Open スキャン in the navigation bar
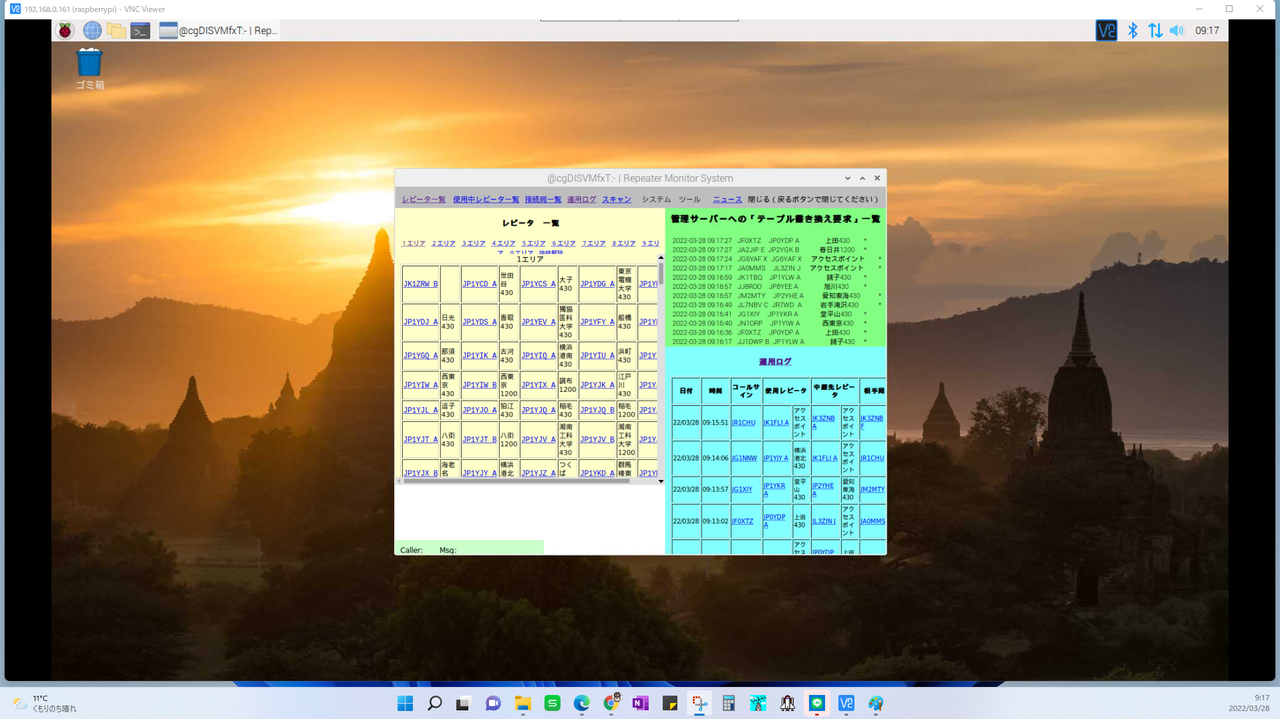Viewport: 1280px width, 719px height. (x=617, y=200)
